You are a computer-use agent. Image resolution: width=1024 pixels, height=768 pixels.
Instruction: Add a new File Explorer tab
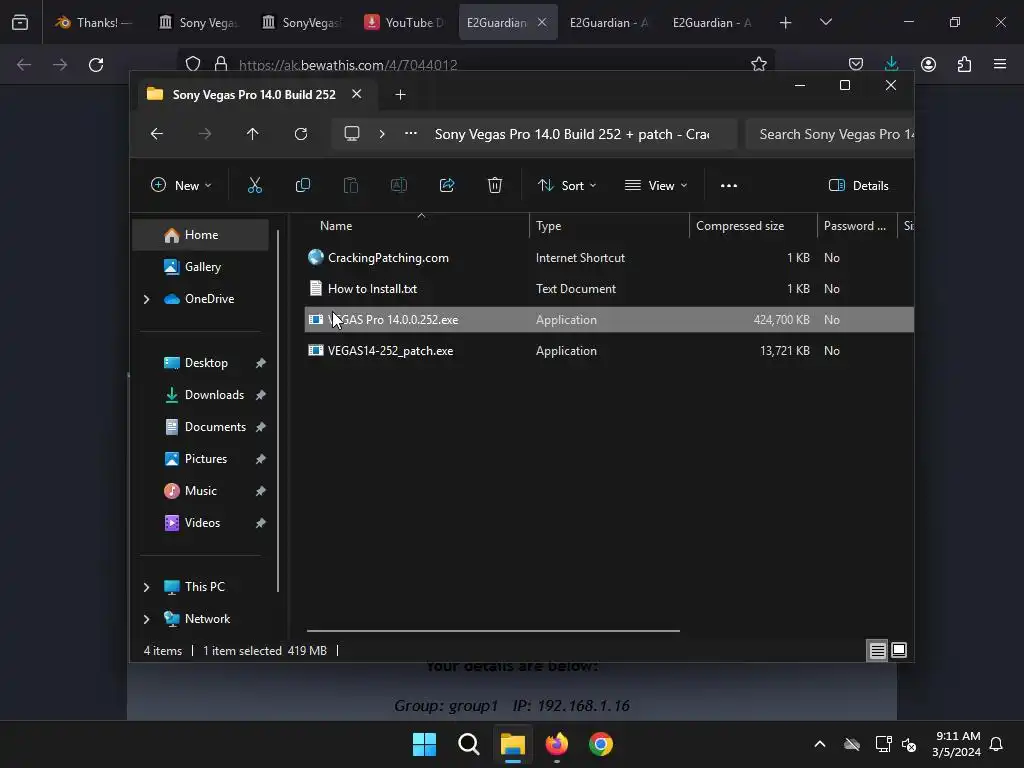click(400, 95)
